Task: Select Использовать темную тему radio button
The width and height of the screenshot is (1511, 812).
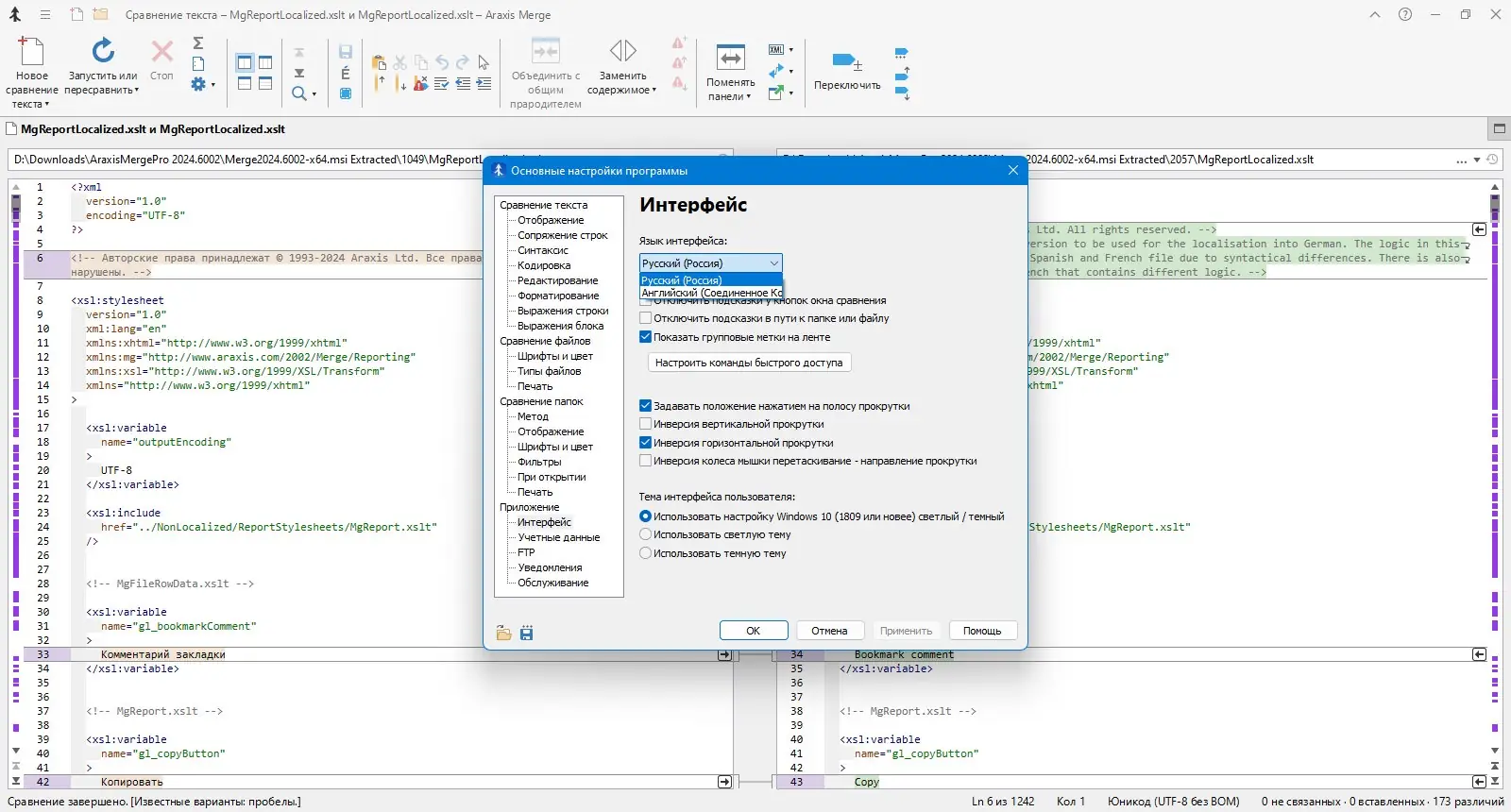Action: pyautogui.click(x=646, y=553)
